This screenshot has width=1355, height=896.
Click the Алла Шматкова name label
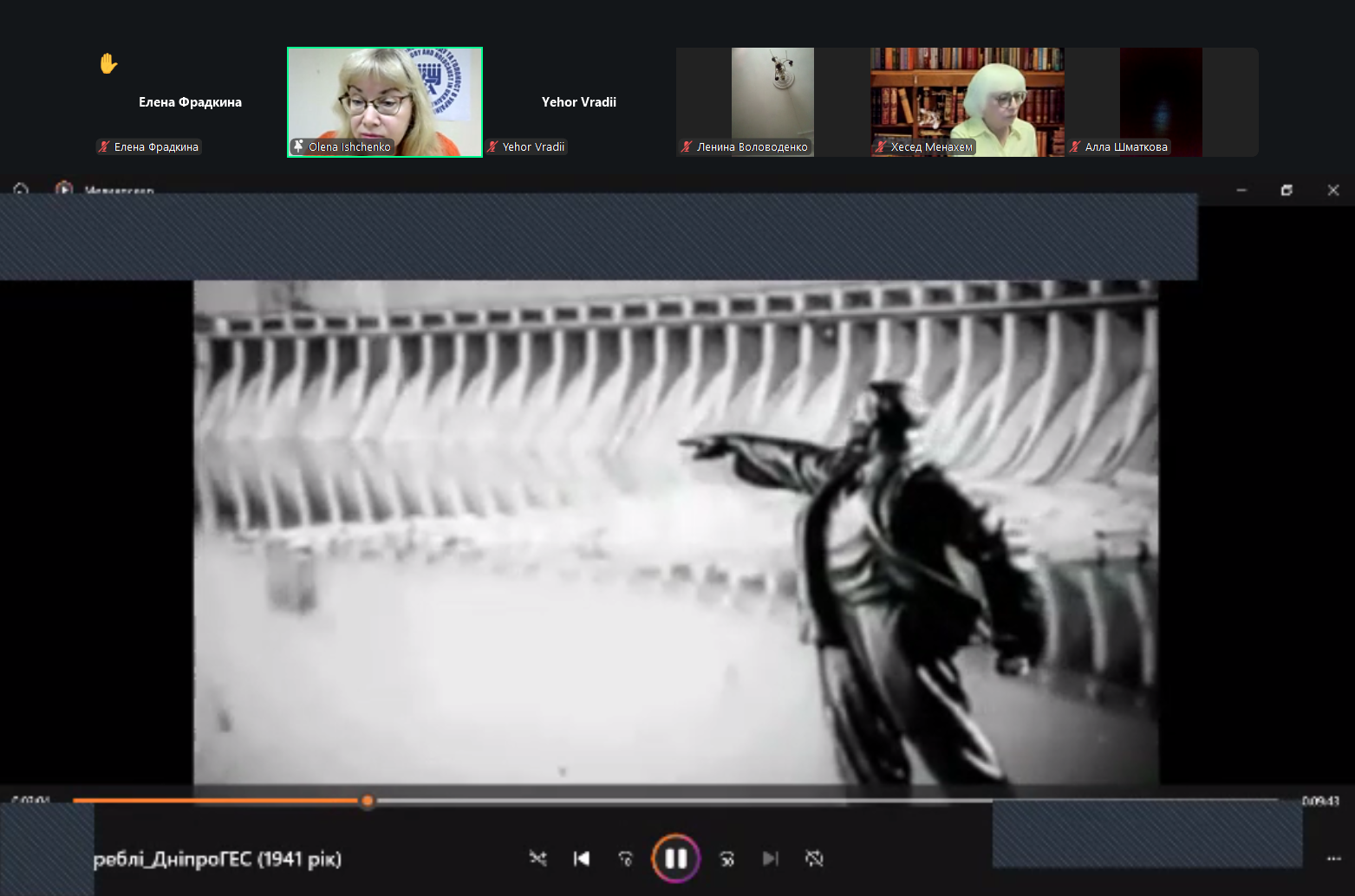coord(1126,147)
